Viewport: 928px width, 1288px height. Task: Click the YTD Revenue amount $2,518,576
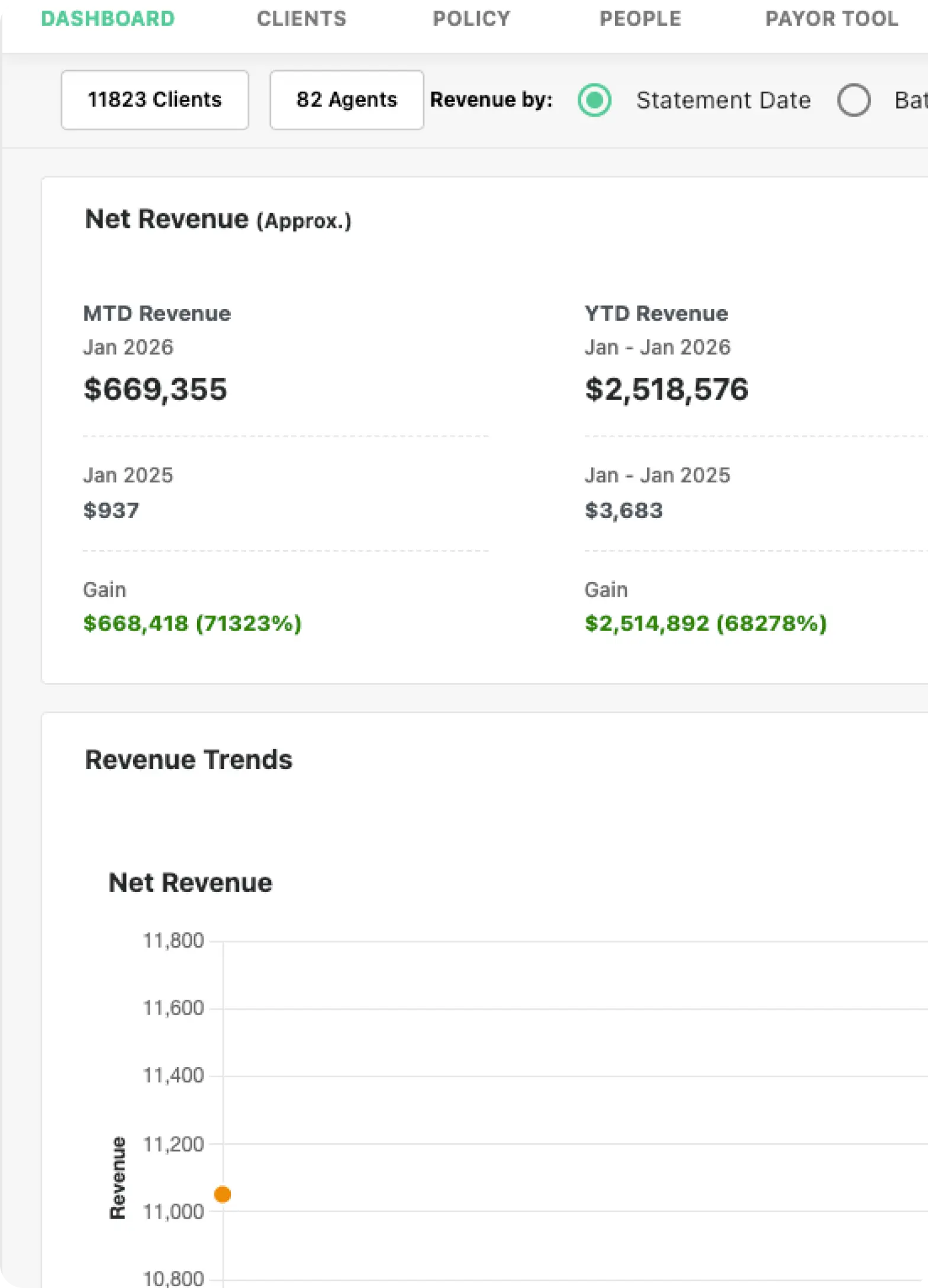coord(666,389)
